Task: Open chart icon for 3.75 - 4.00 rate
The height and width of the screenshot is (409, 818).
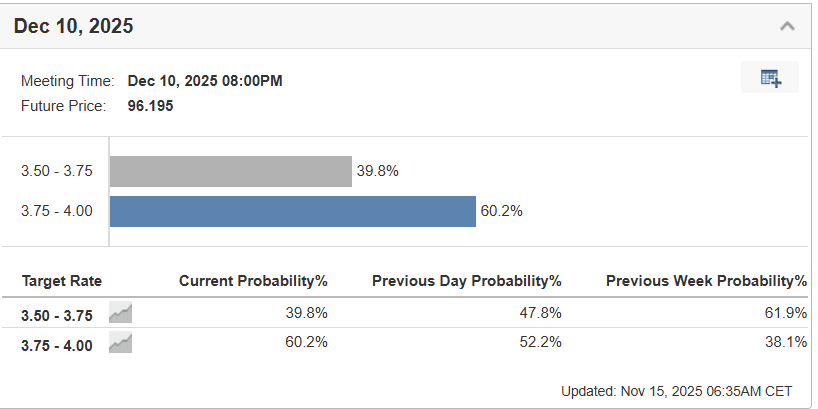Action: click(x=121, y=344)
